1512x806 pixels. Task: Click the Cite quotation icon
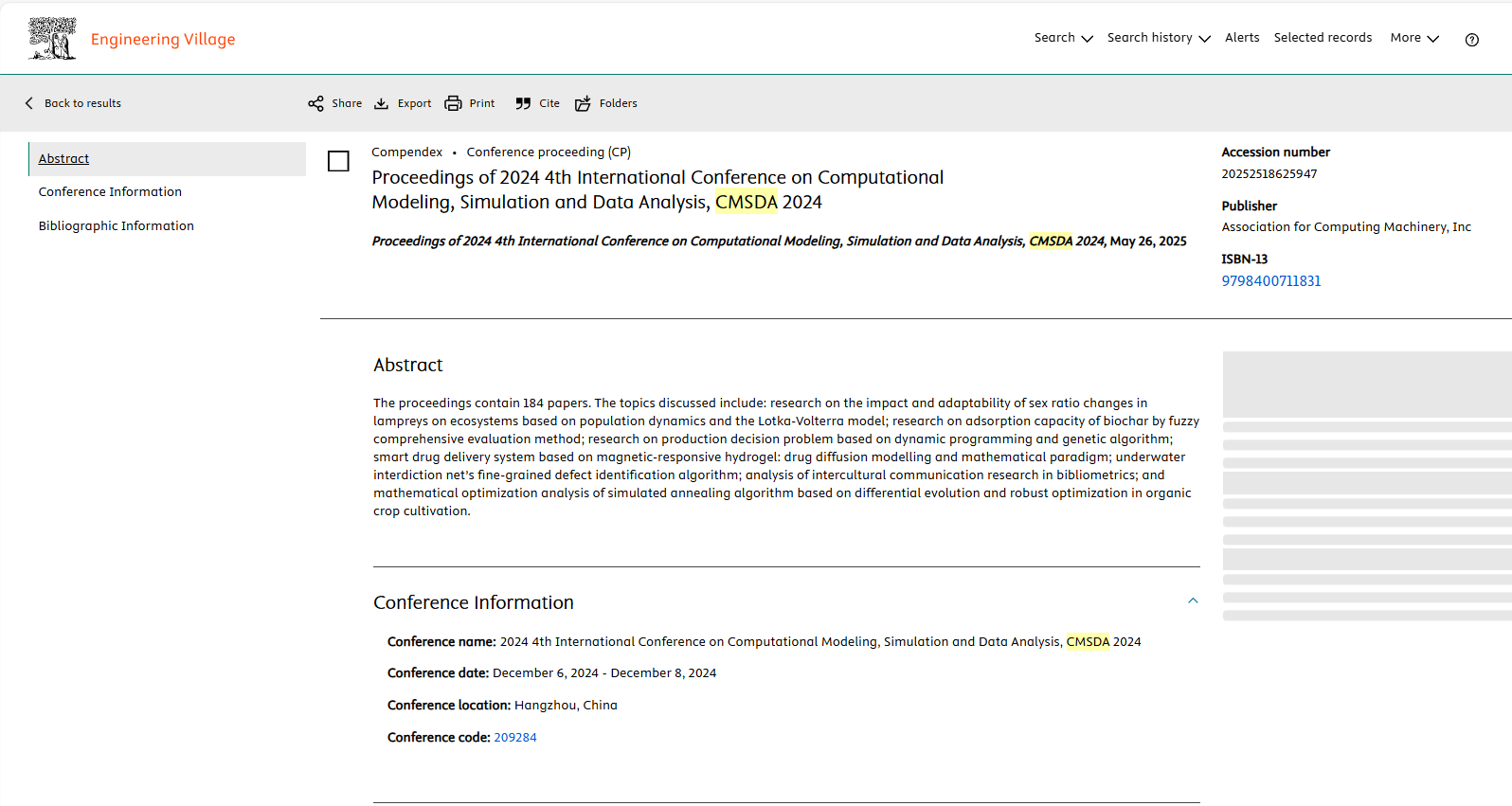(523, 103)
